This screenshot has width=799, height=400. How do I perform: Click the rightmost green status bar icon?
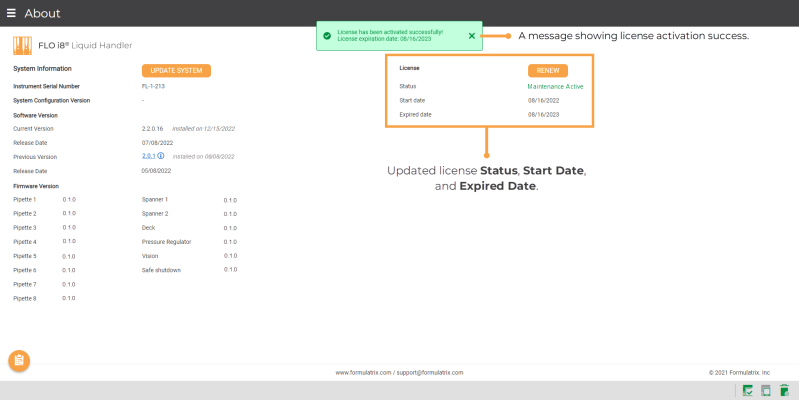pos(785,390)
